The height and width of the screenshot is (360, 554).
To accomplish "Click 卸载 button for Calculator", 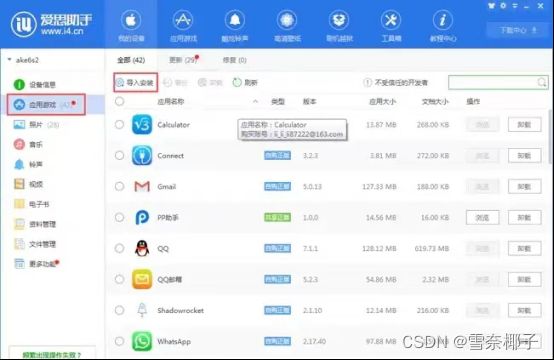I will coord(525,125).
